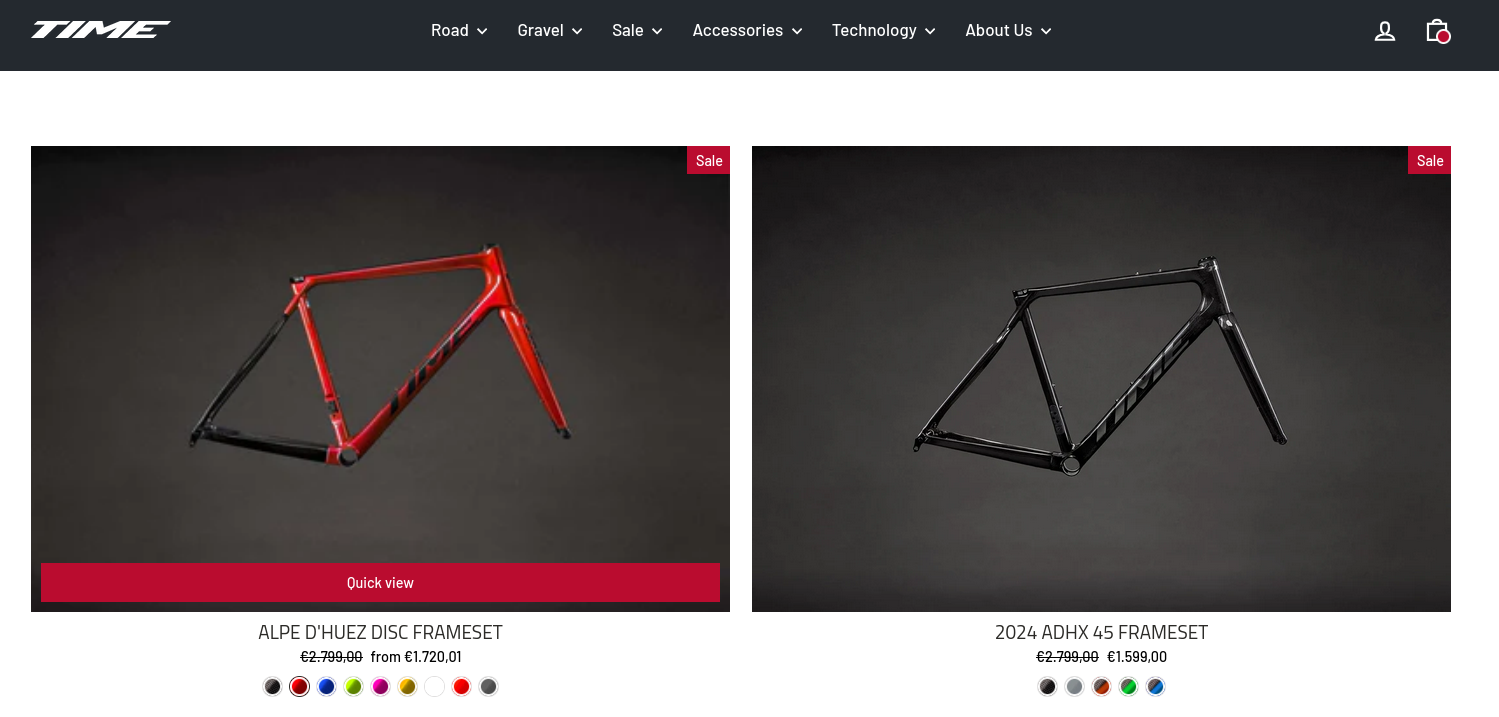
Task: Select the blue Alpe d'Huez color swatch
Action: pyautogui.click(x=326, y=687)
